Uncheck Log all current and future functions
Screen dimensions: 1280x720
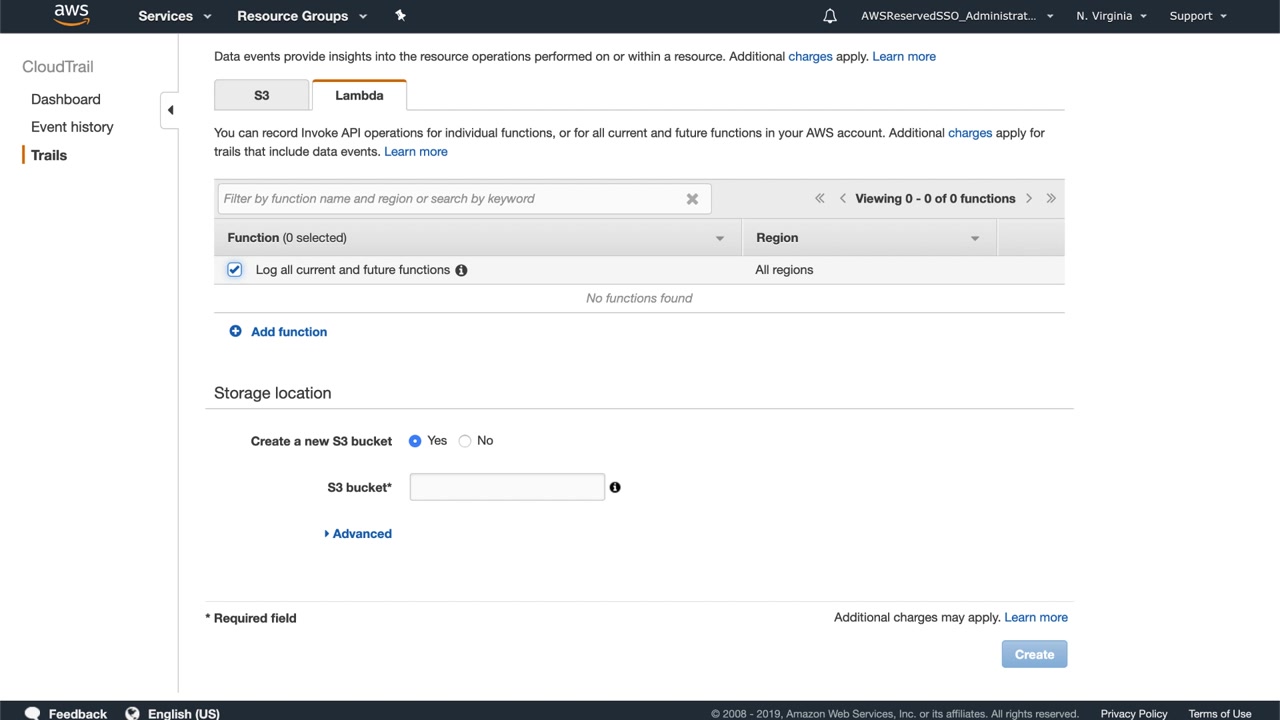tap(234, 270)
